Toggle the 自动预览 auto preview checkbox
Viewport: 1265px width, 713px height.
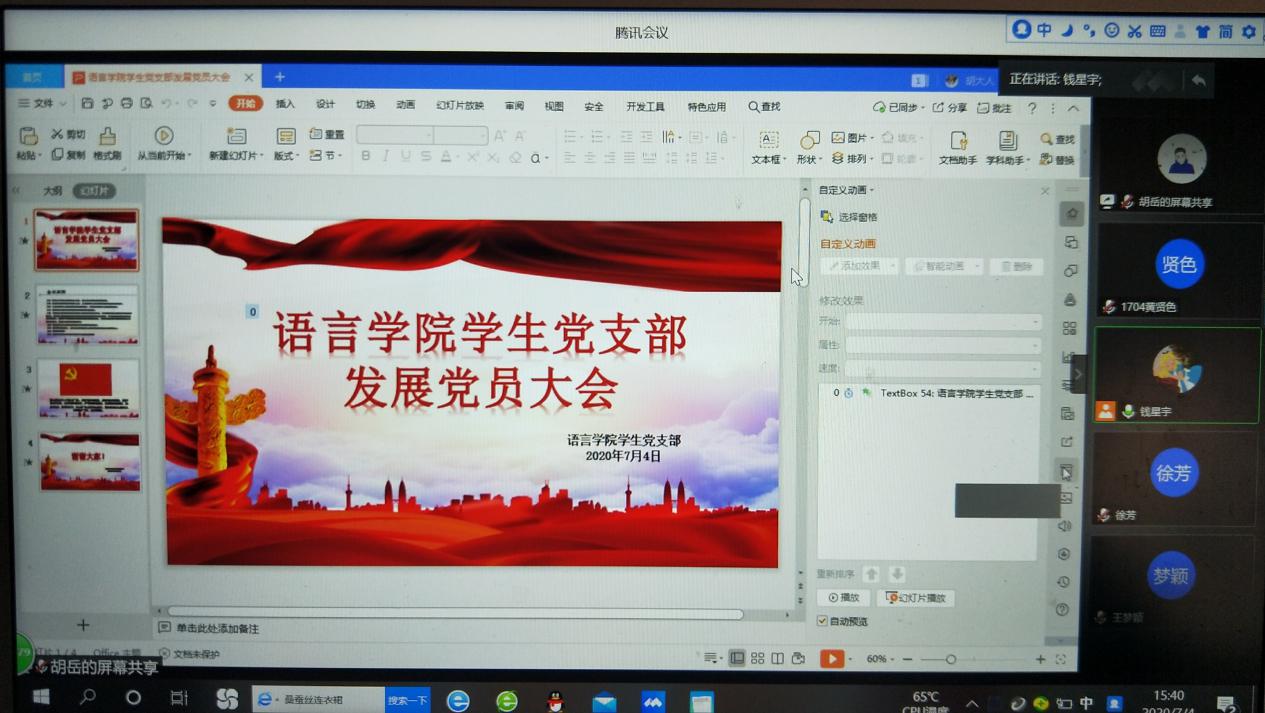(x=823, y=621)
